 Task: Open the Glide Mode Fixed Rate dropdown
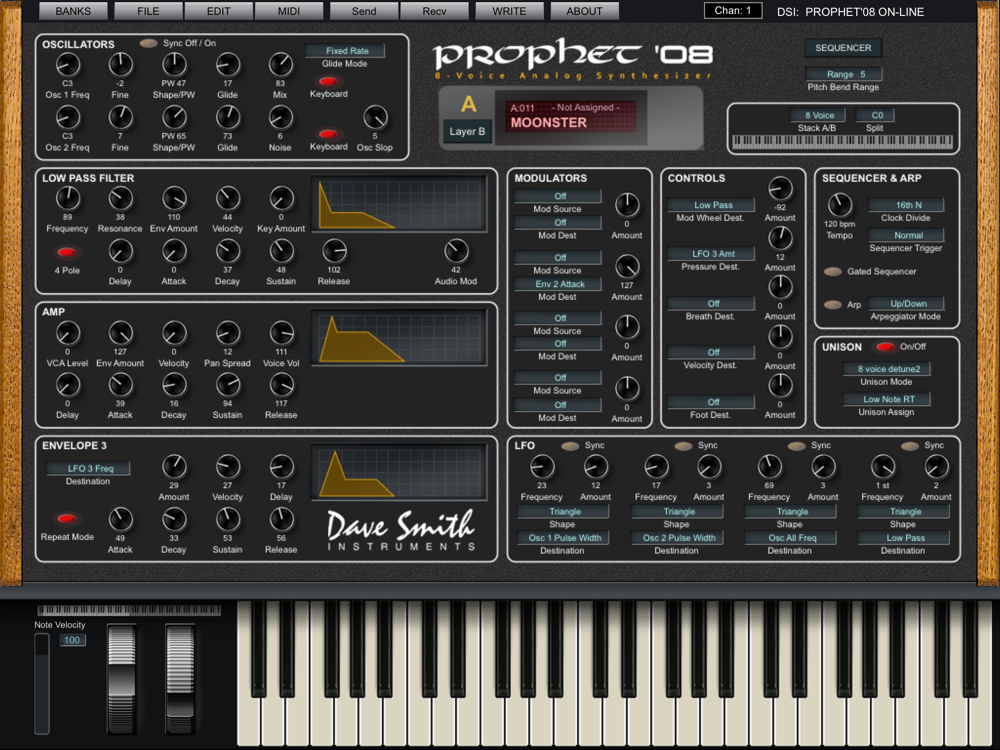[345, 51]
